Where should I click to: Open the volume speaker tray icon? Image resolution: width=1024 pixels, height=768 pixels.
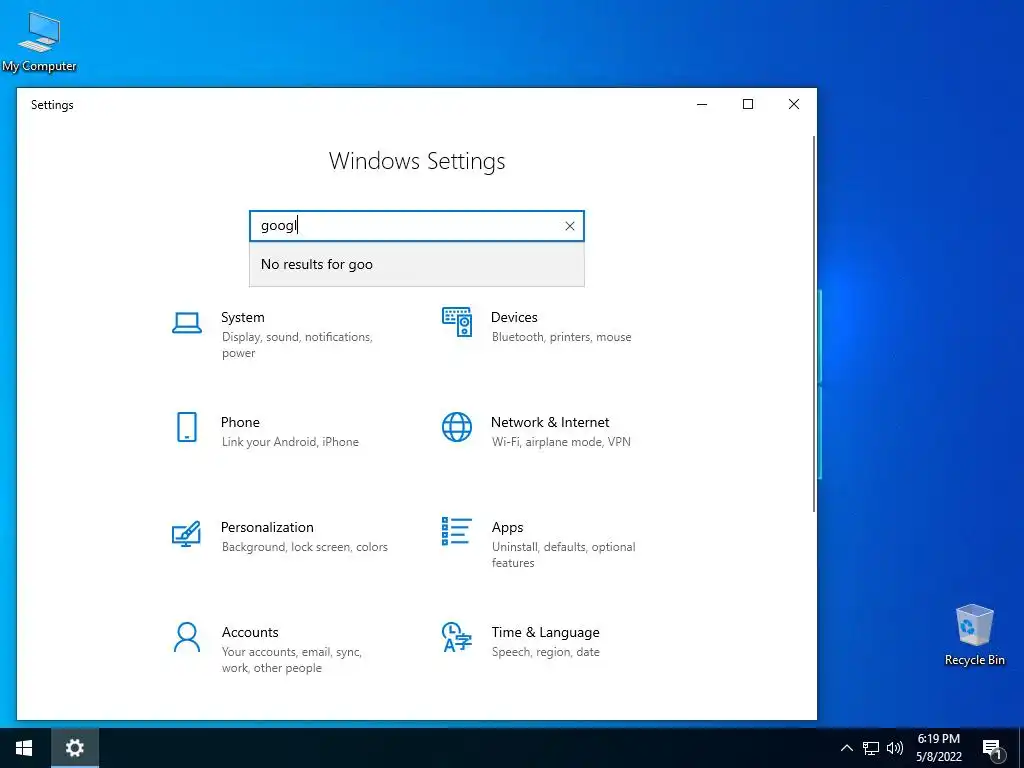tap(895, 748)
